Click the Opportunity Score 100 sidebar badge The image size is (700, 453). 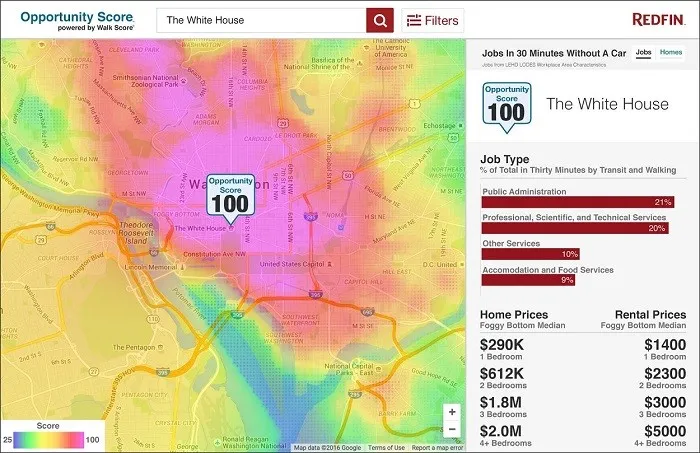[x=507, y=107]
